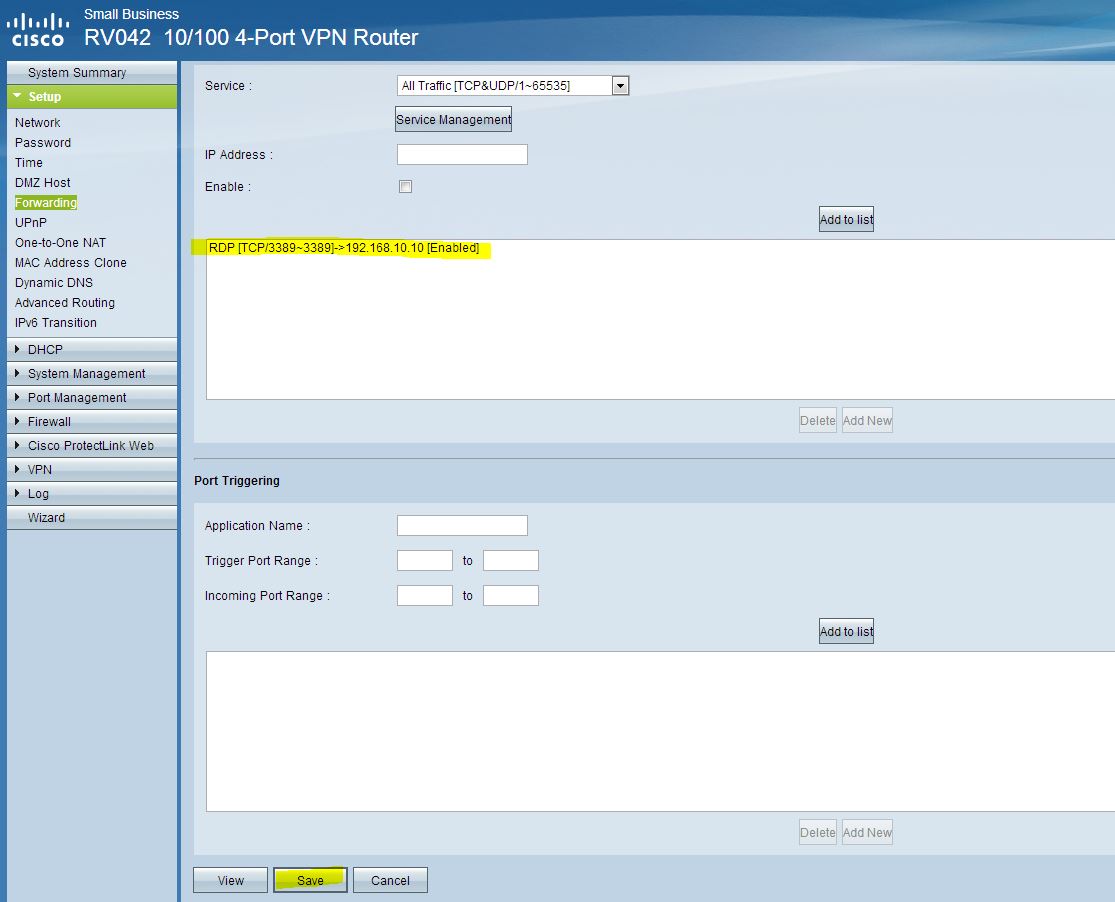The image size is (1115, 902).
Task: Open the Time settings page
Action: (x=28, y=162)
